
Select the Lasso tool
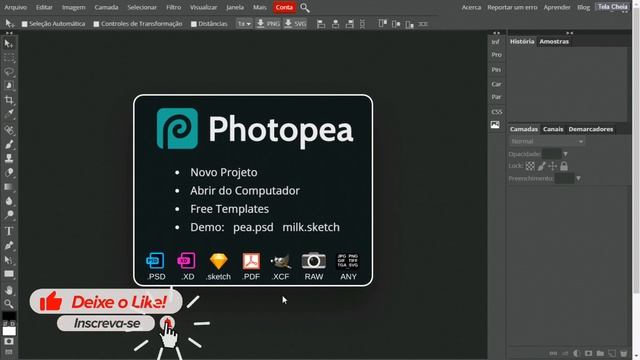click(9, 72)
